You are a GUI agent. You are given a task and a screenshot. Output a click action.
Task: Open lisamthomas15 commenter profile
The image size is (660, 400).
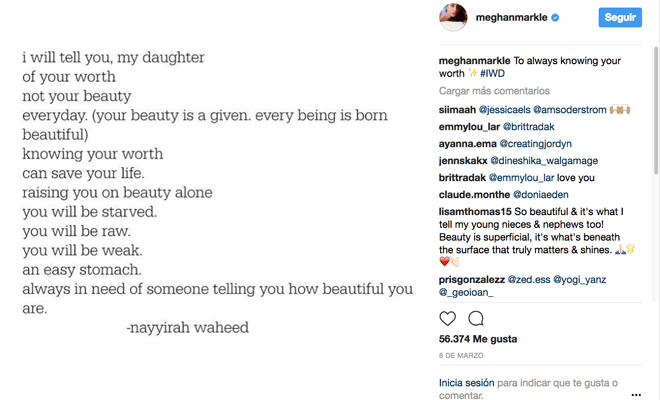pos(478,213)
